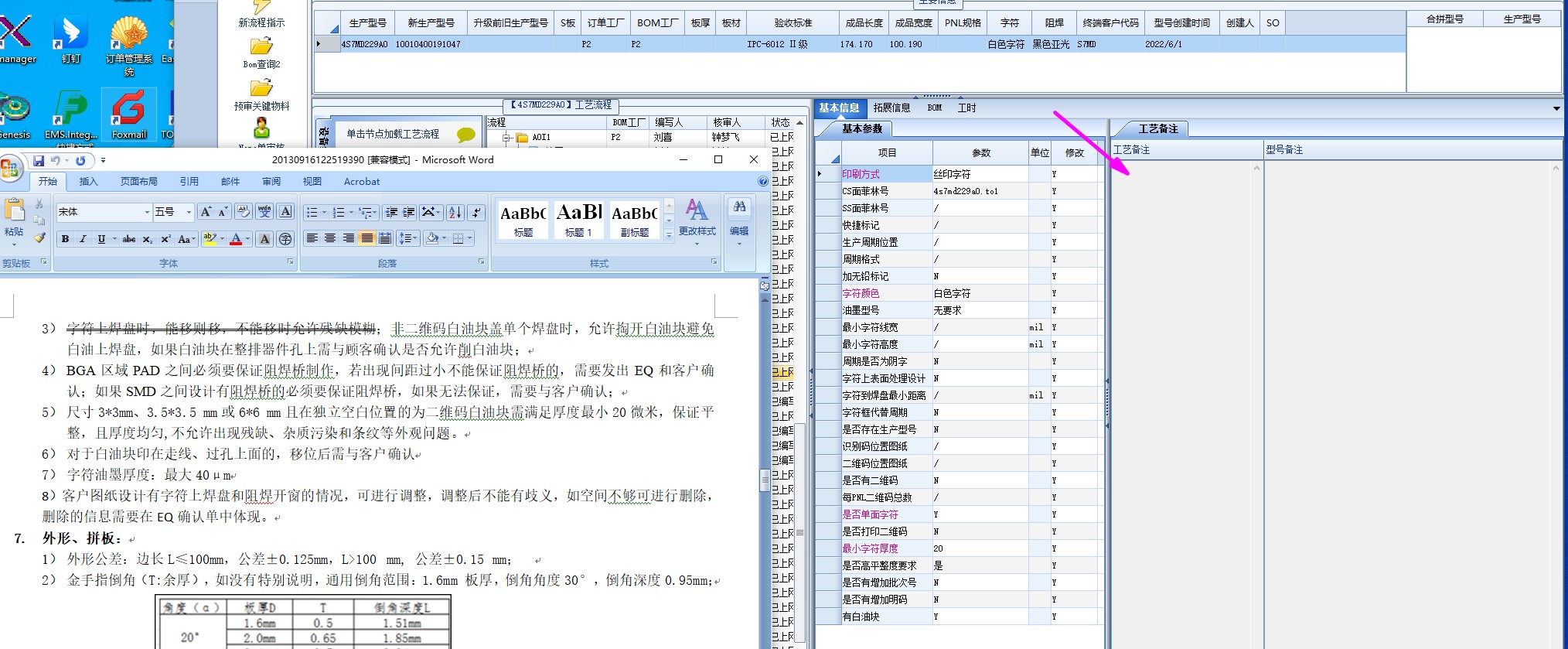The image size is (1568, 649).
Task: Open Foxmail from the desktop
Action: coord(128,114)
